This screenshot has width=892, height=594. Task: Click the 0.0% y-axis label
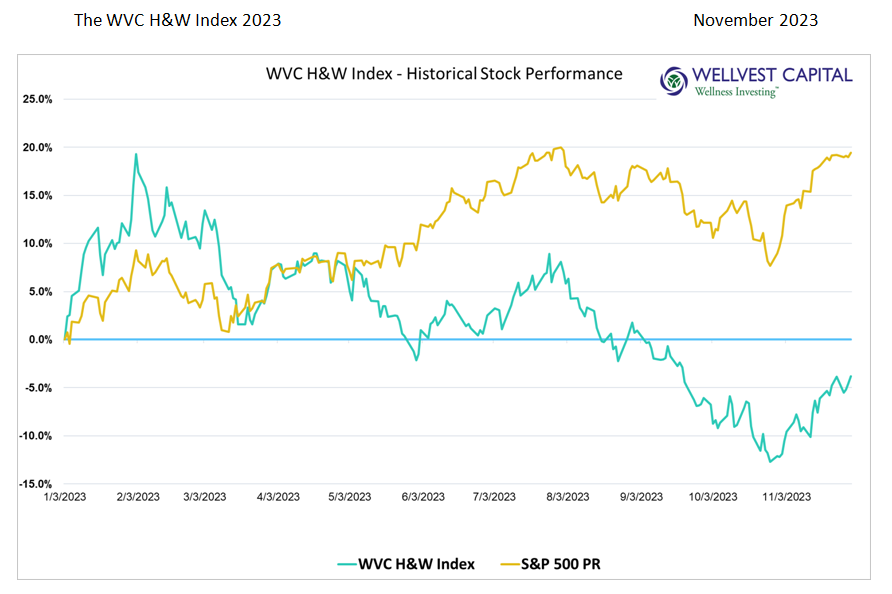pos(38,339)
